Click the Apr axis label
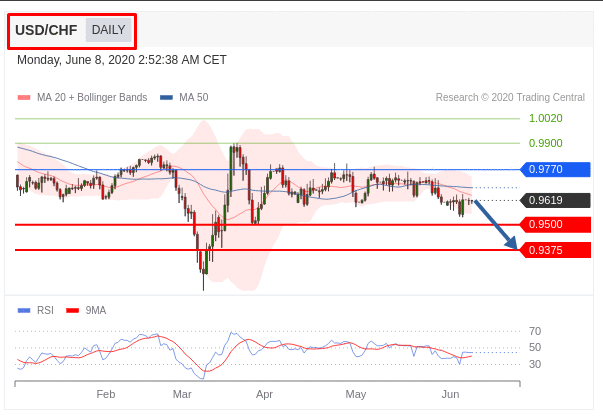This screenshot has width=603, height=418. point(264,394)
